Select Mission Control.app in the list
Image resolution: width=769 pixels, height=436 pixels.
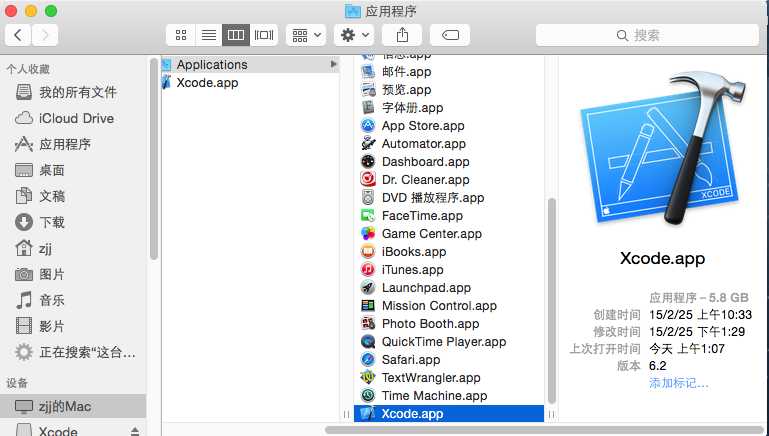click(x=449, y=306)
